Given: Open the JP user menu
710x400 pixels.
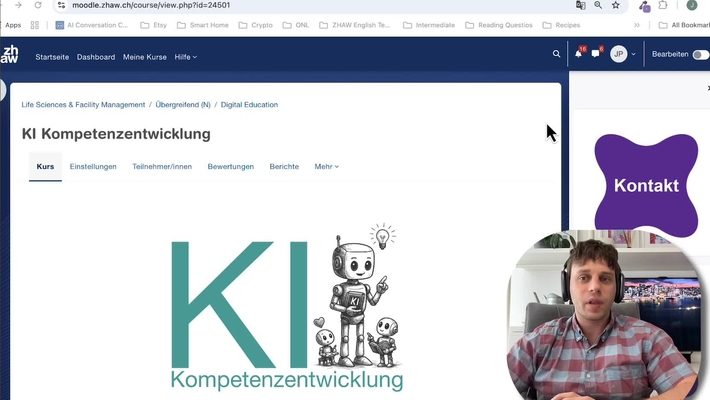Looking at the screenshot, I should click(x=623, y=54).
